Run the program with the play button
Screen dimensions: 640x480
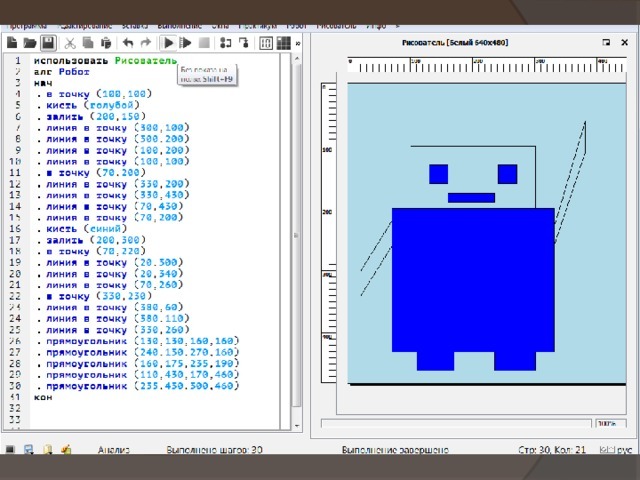pos(168,43)
